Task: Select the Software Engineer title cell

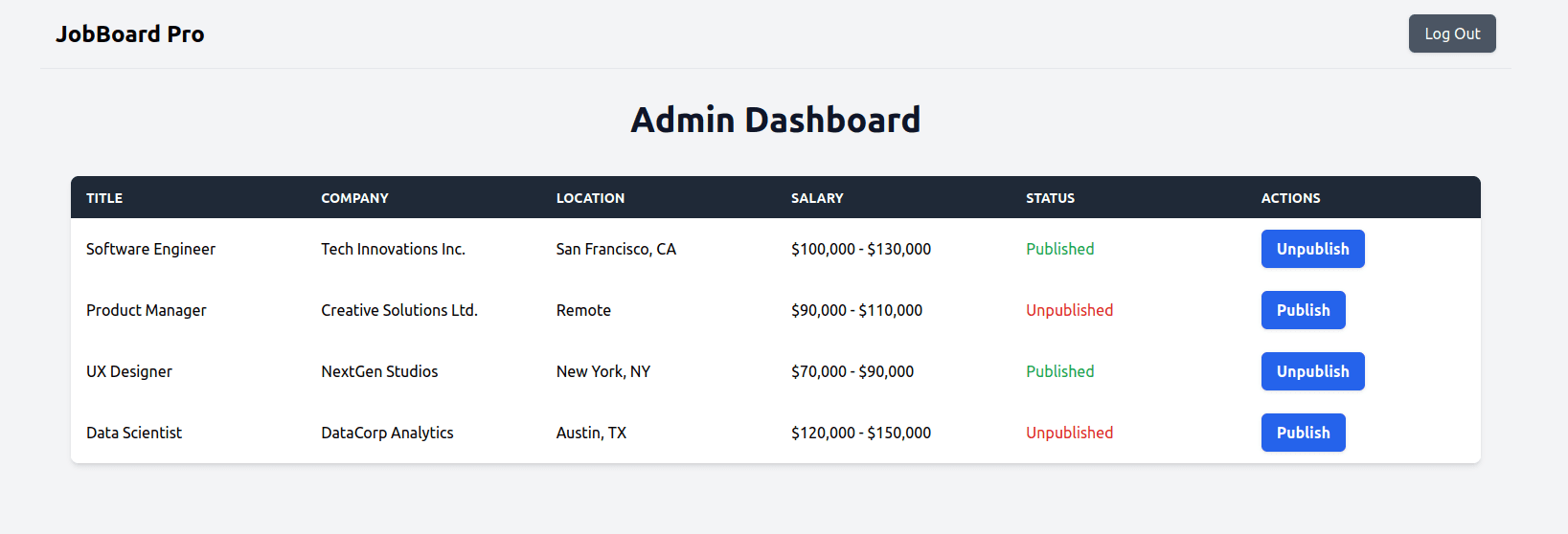Action: [x=150, y=249]
